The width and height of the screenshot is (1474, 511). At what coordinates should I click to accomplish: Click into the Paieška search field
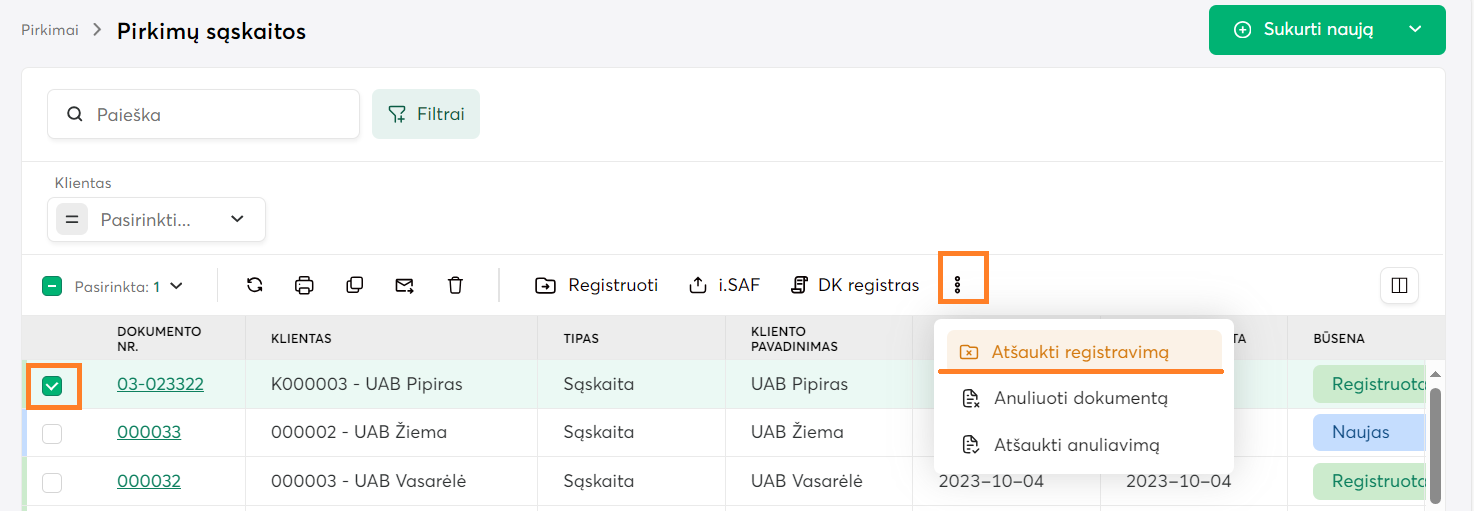tap(220, 114)
